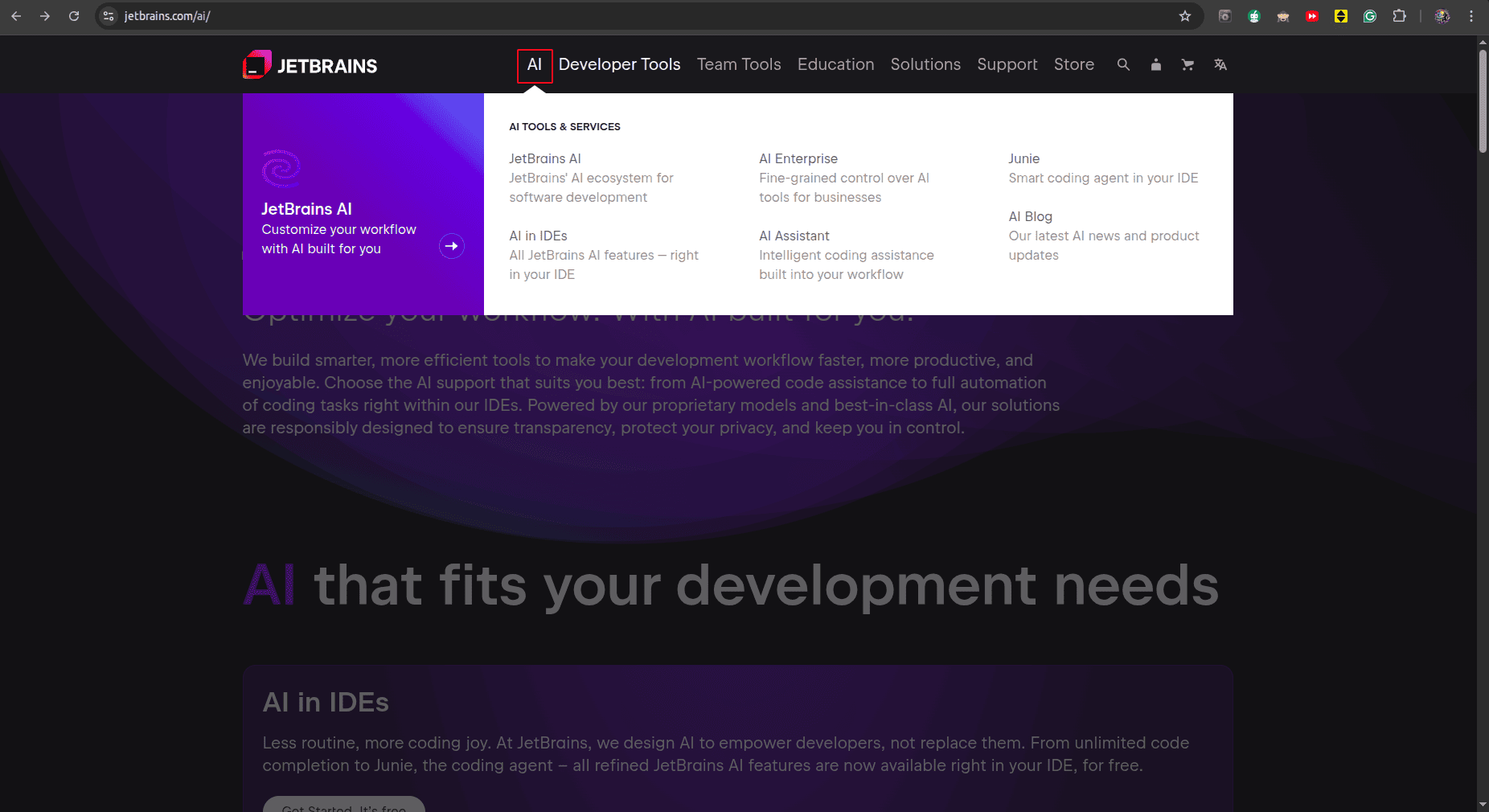Open the Team Tools menu
Screen dimensions: 1489x812
tap(739, 64)
